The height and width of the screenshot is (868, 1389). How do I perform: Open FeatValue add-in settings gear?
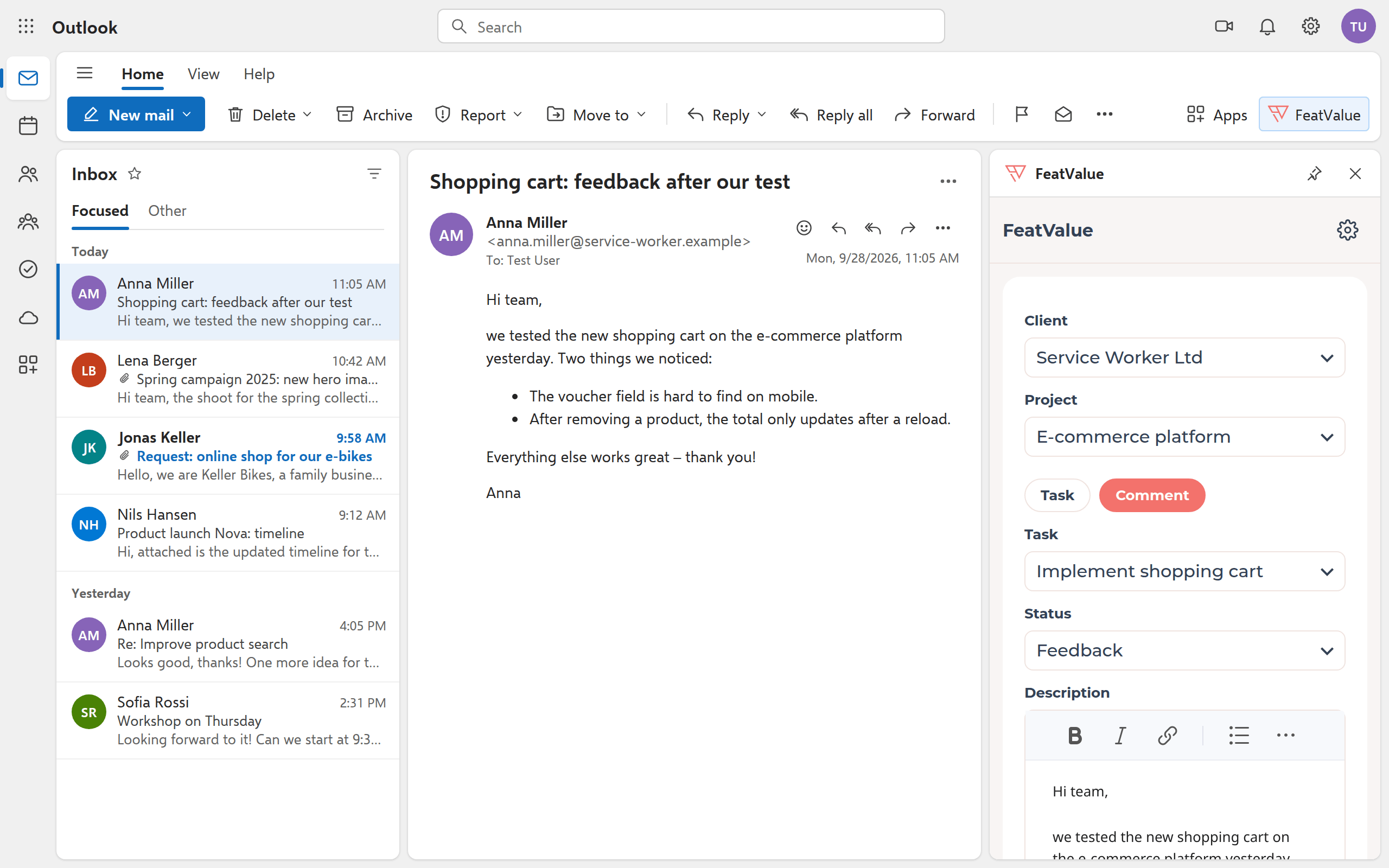pyautogui.click(x=1347, y=230)
